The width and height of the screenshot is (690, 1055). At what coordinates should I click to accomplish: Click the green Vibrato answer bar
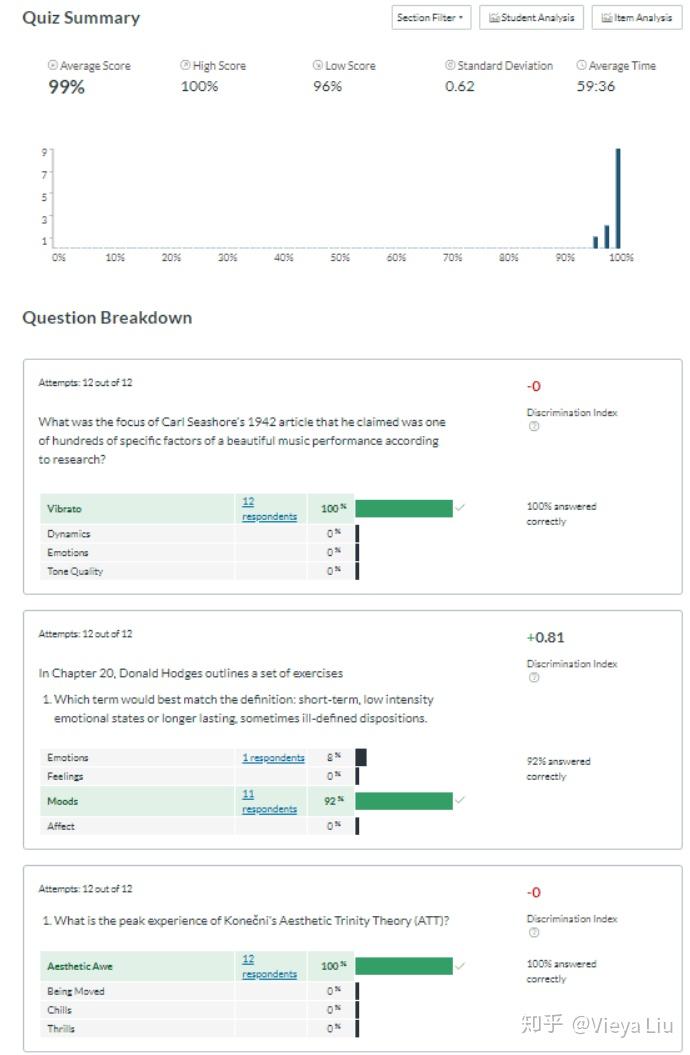click(x=403, y=509)
